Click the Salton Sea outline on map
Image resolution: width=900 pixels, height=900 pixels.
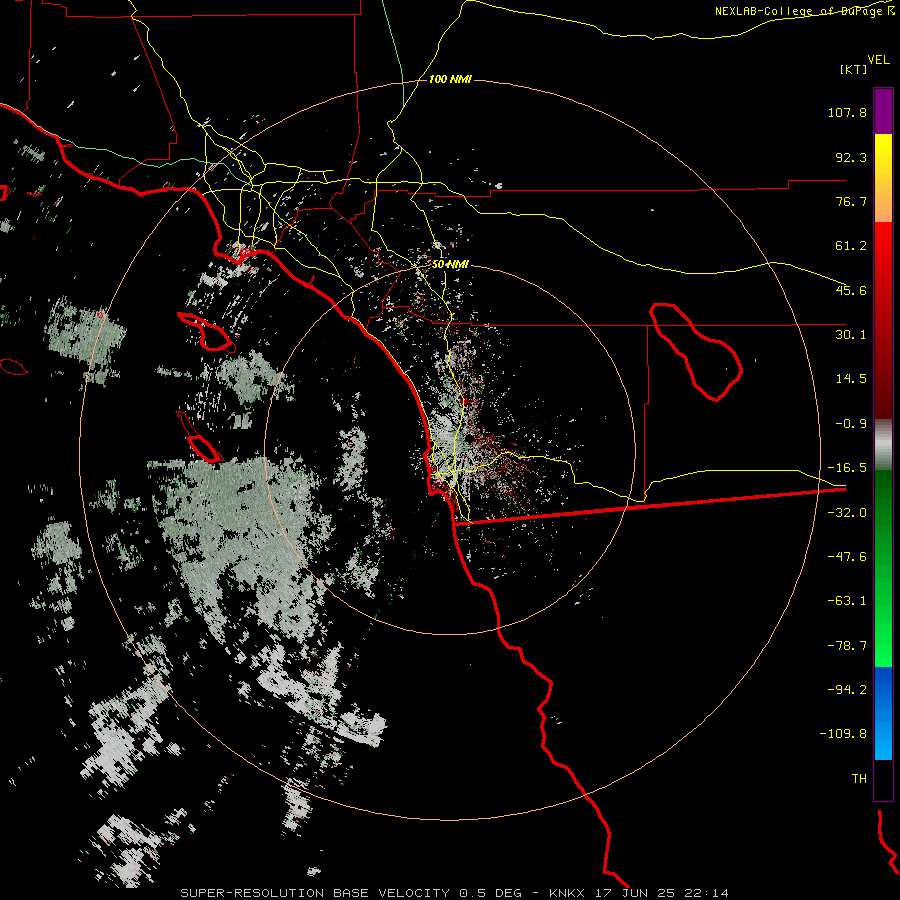click(x=696, y=351)
